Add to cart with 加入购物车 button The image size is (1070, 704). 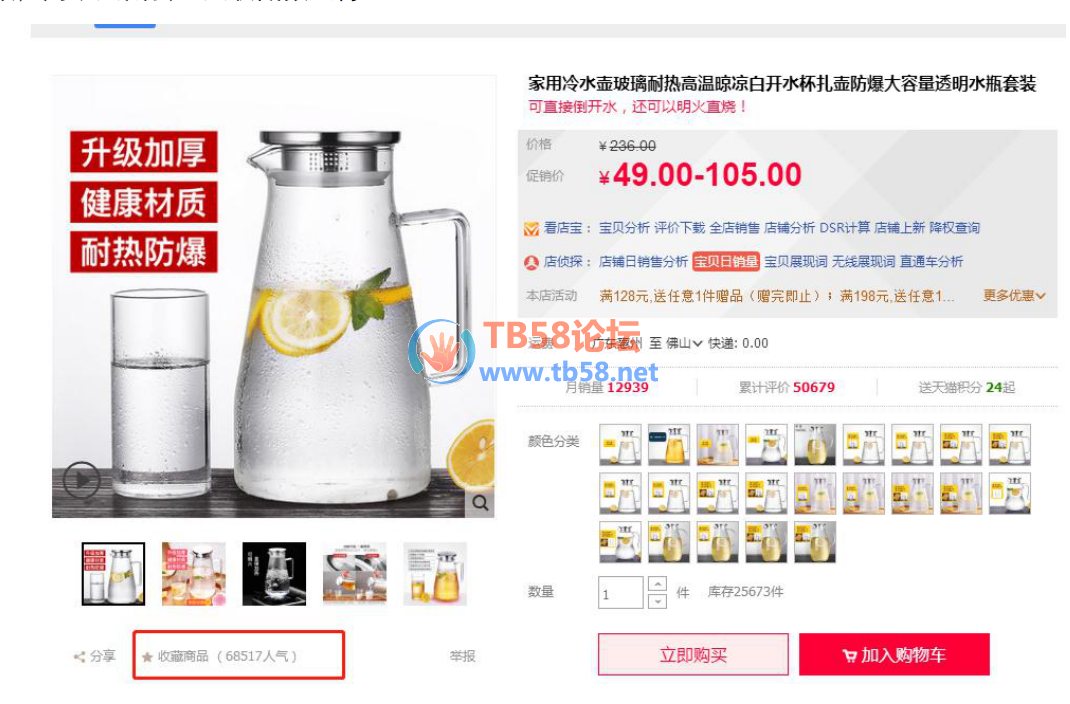click(894, 655)
